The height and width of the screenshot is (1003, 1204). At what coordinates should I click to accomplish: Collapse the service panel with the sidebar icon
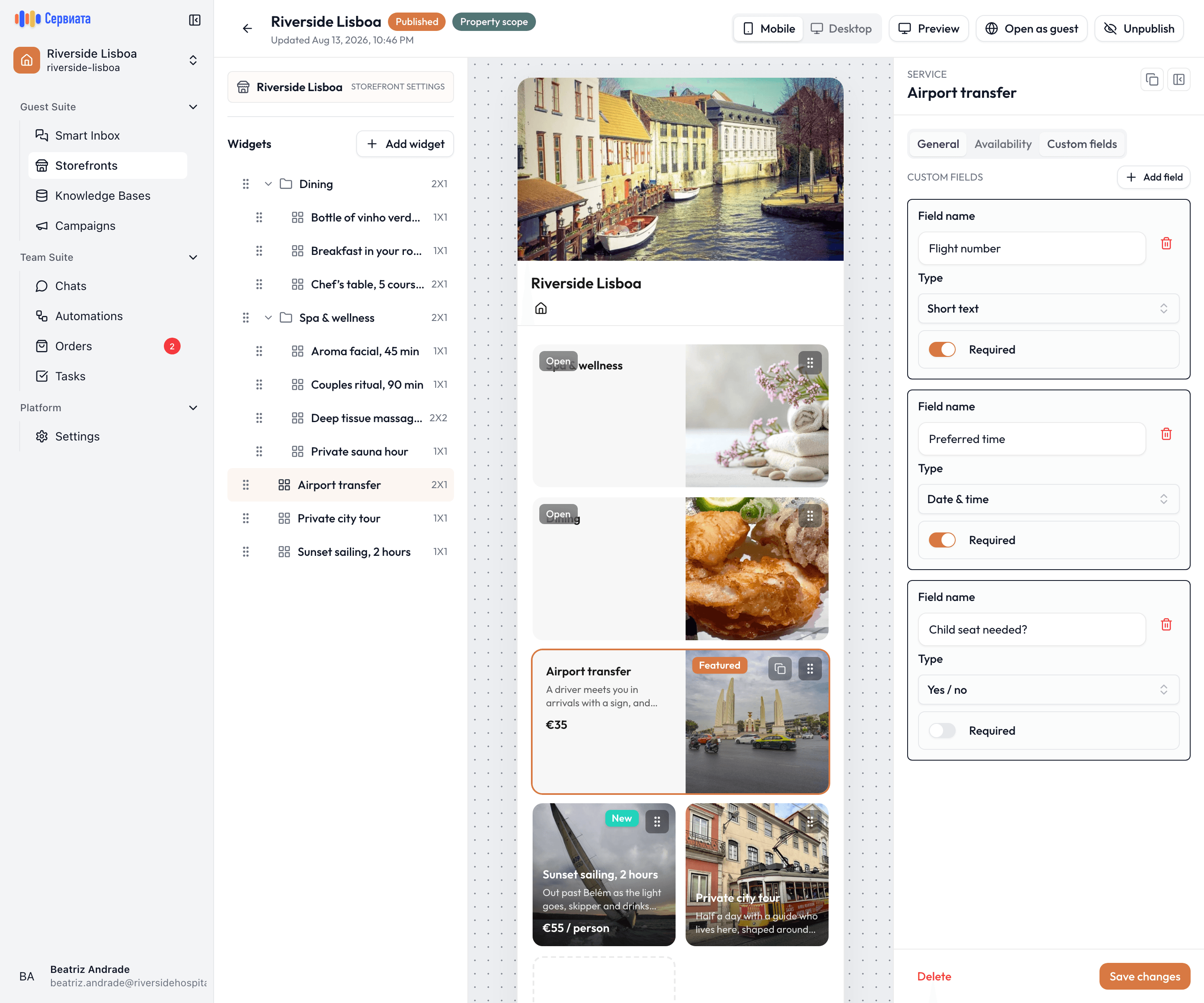tap(1179, 80)
